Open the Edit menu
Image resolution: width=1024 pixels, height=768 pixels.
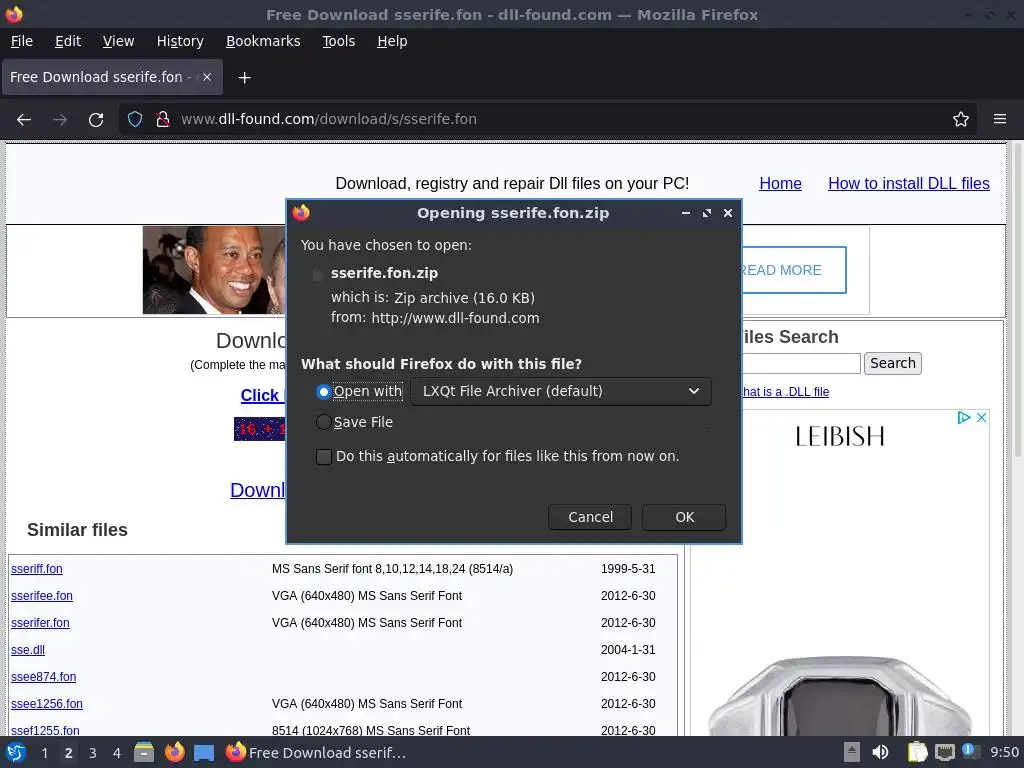pyautogui.click(x=68, y=41)
